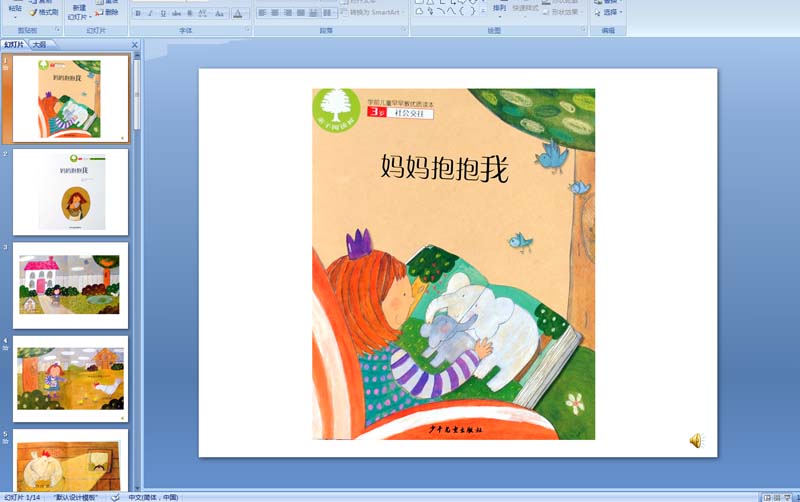Viewport: 800px width, 502px height.
Task: Open Drawing (绘图) dialog launcher
Action: [x=583, y=30]
